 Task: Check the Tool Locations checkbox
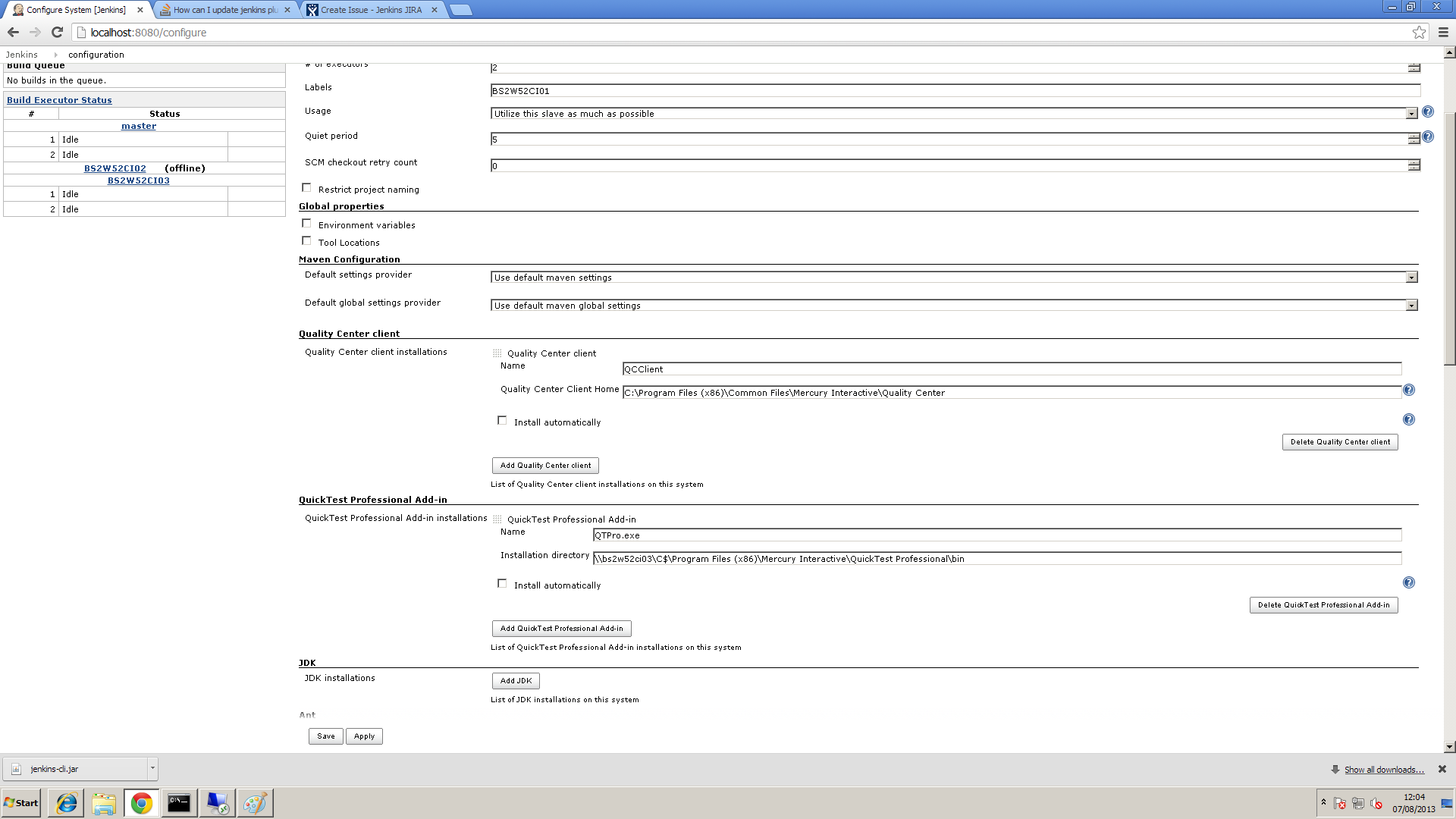tap(306, 241)
